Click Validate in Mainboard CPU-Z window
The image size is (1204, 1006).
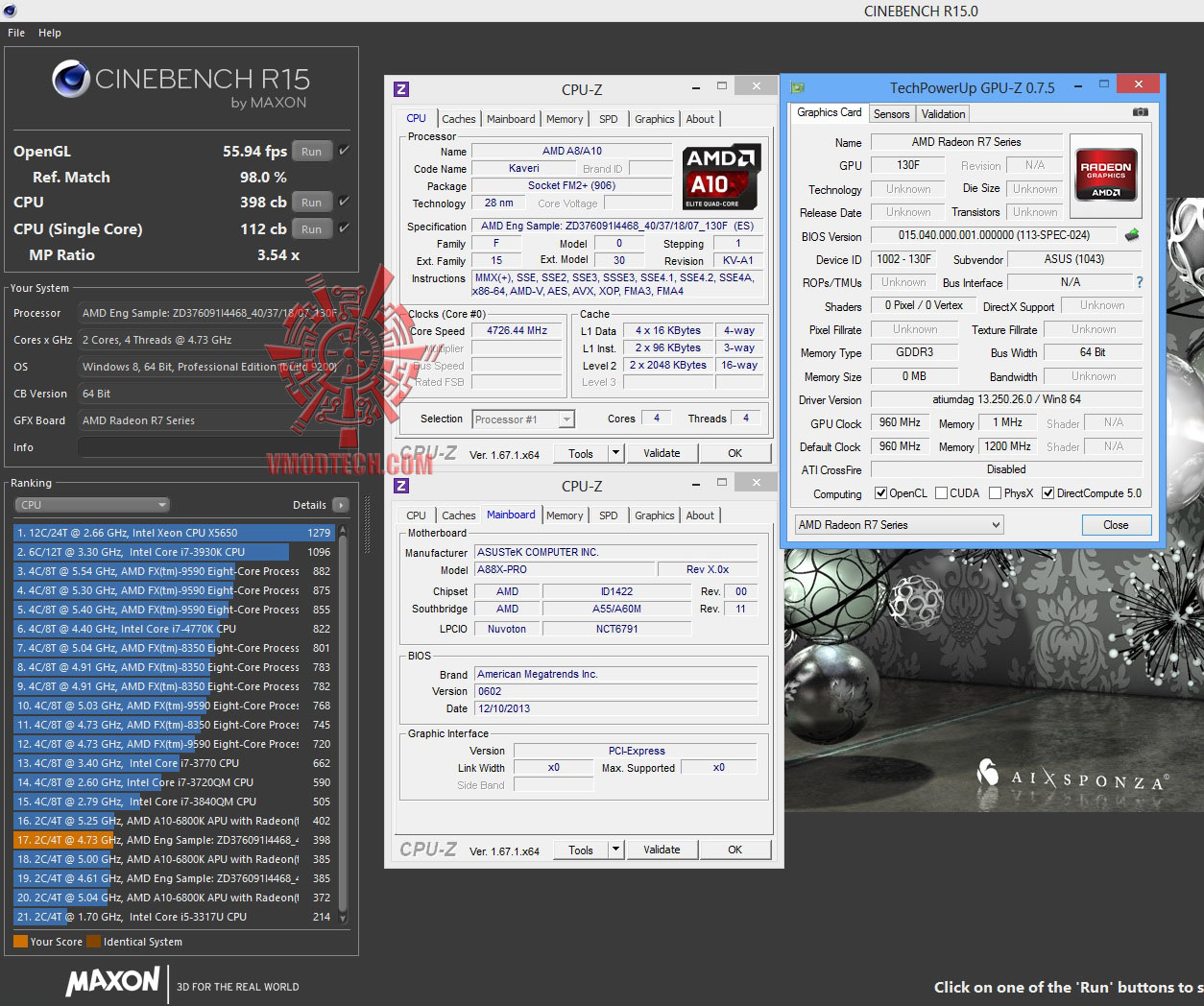pyautogui.click(x=662, y=850)
